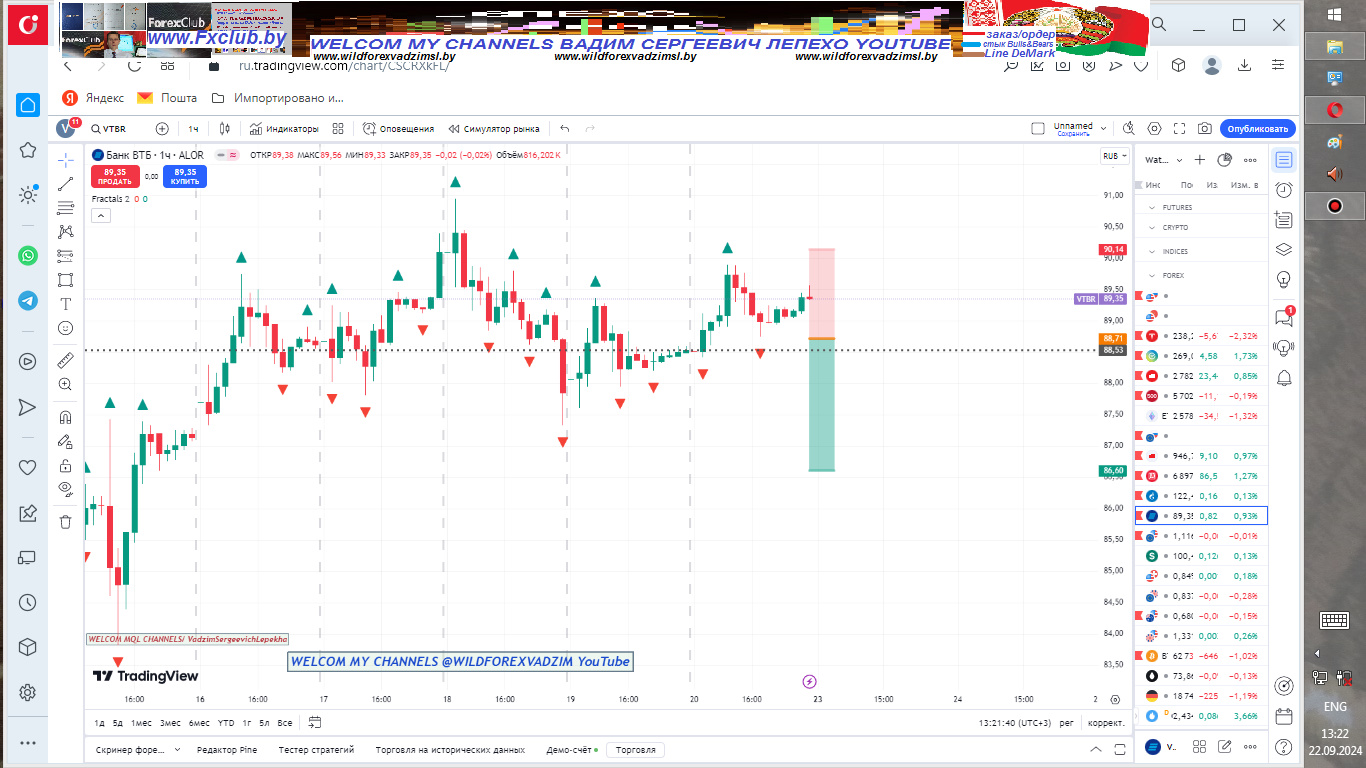Start Симулятор рынка replay mode
Image resolution: width=1366 pixels, height=768 pixels.
click(x=494, y=129)
